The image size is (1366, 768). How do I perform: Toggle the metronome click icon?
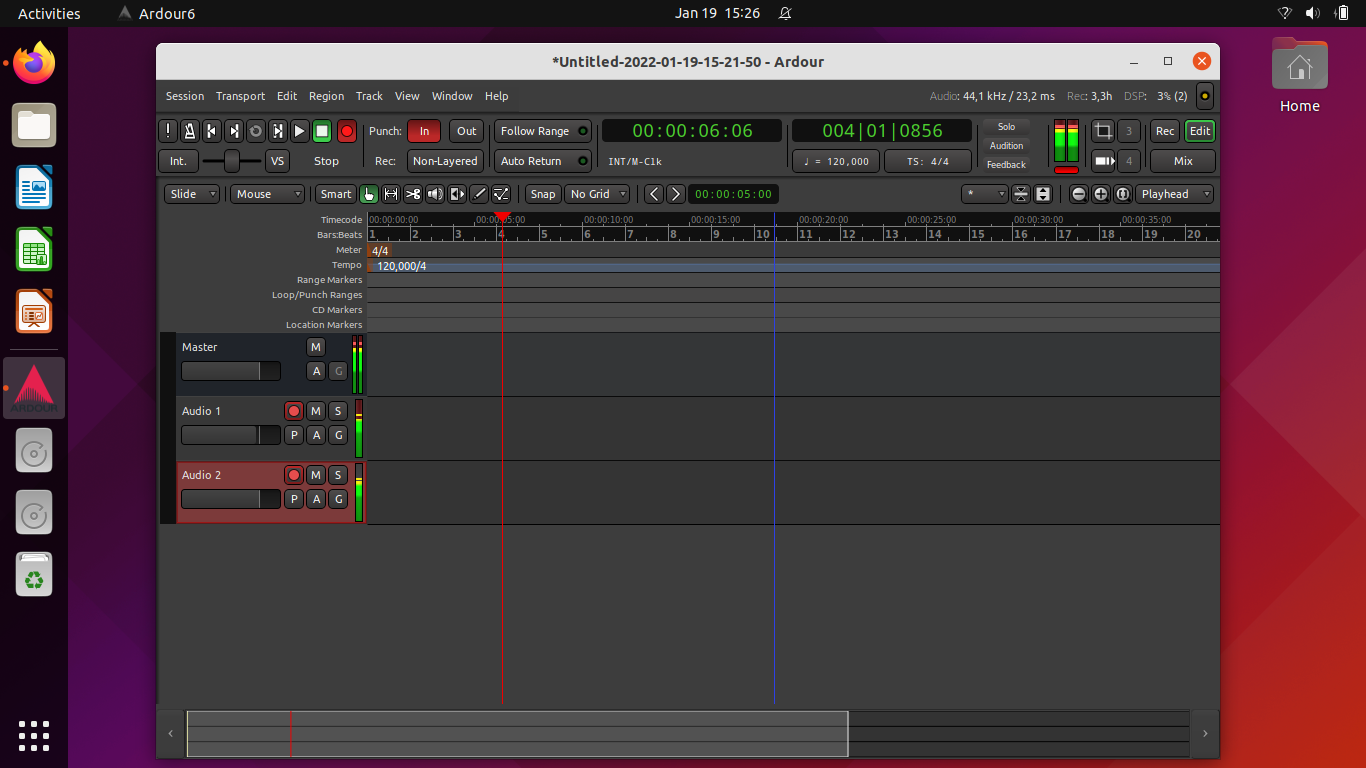[x=190, y=131]
